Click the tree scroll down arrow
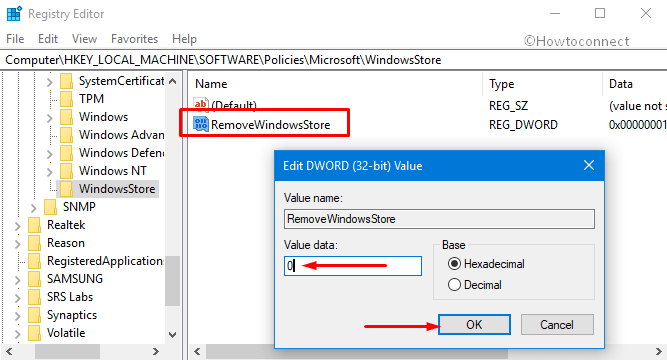This screenshot has height=360, width=667. point(172,334)
